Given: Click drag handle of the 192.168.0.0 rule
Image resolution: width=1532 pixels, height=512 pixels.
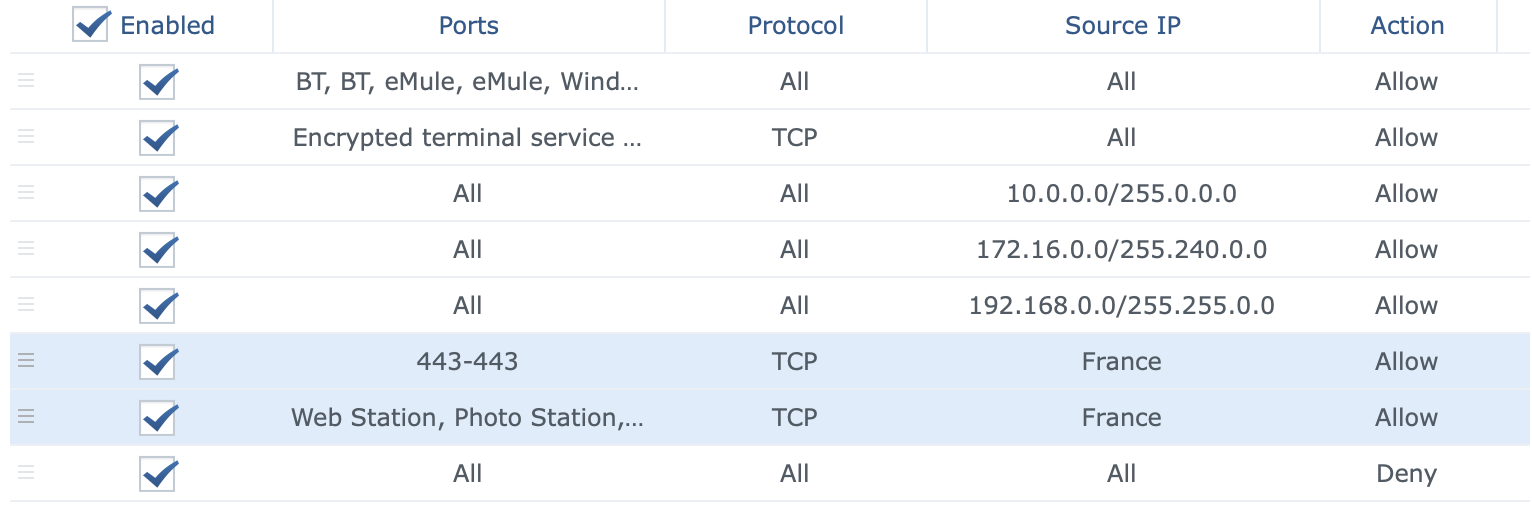Looking at the screenshot, I should pos(26,305).
